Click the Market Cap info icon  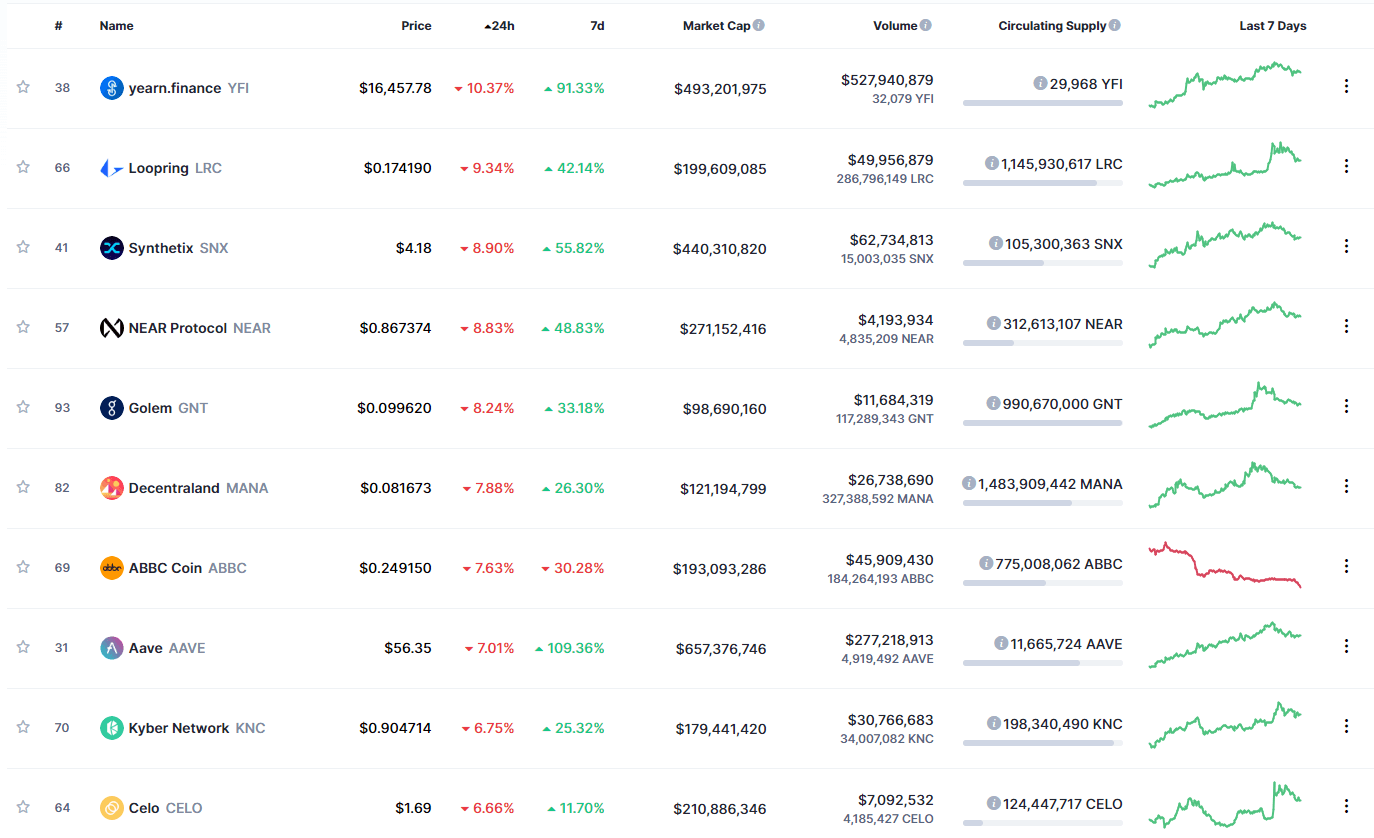759,25
